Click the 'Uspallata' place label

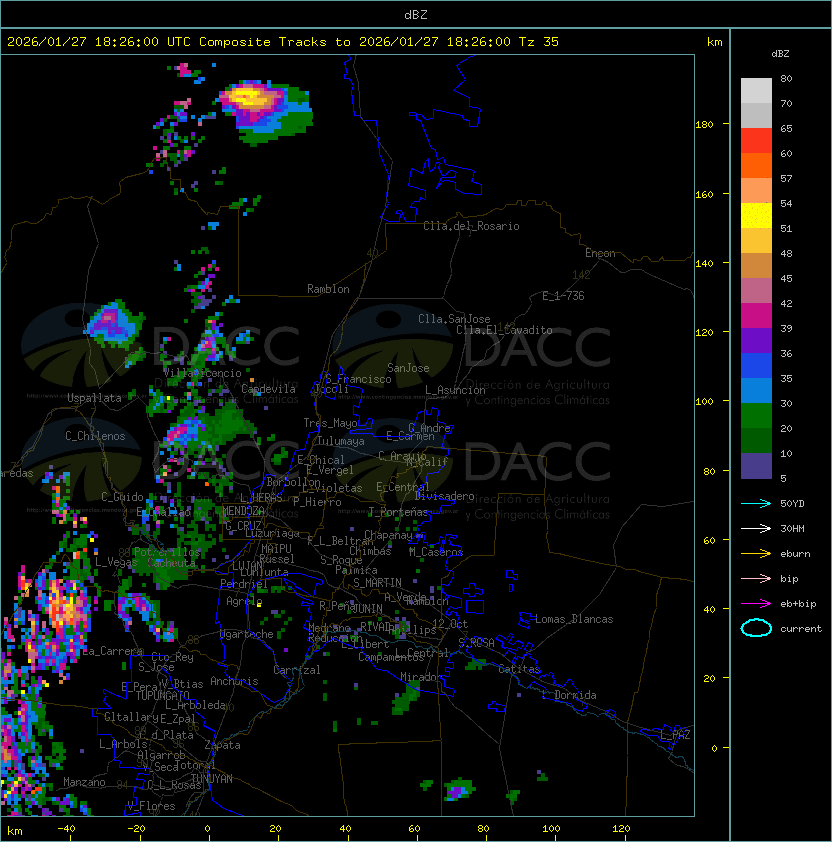[94, 398]
